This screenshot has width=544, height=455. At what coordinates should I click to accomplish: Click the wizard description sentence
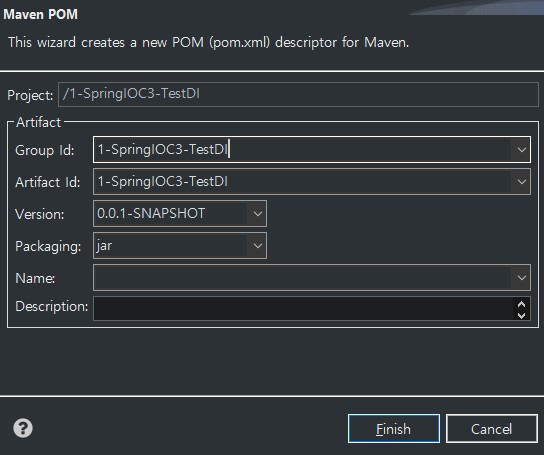[209, 42]
